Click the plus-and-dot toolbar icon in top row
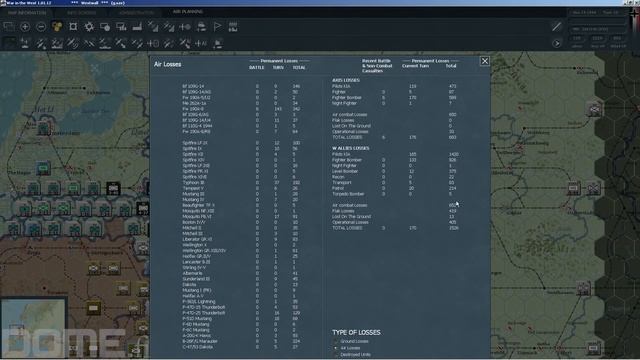 185,27
